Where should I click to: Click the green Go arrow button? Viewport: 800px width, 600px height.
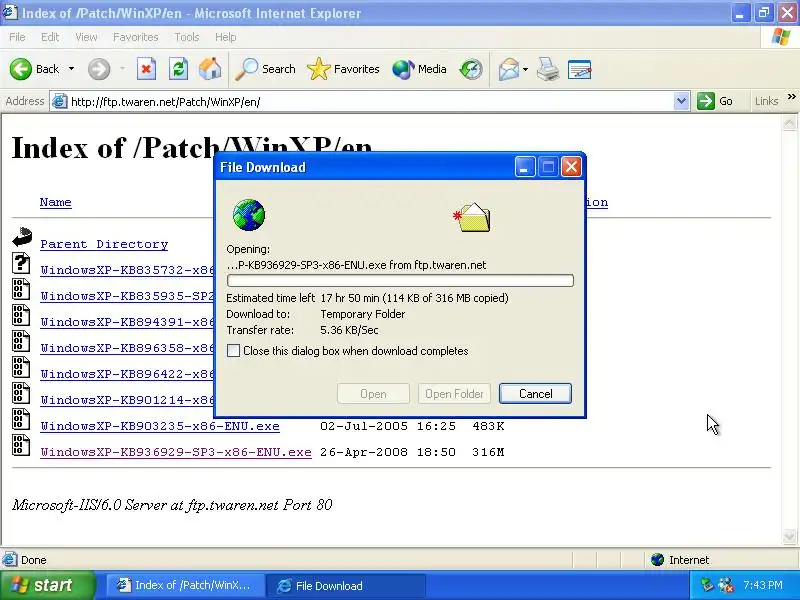tap(715, 101)
